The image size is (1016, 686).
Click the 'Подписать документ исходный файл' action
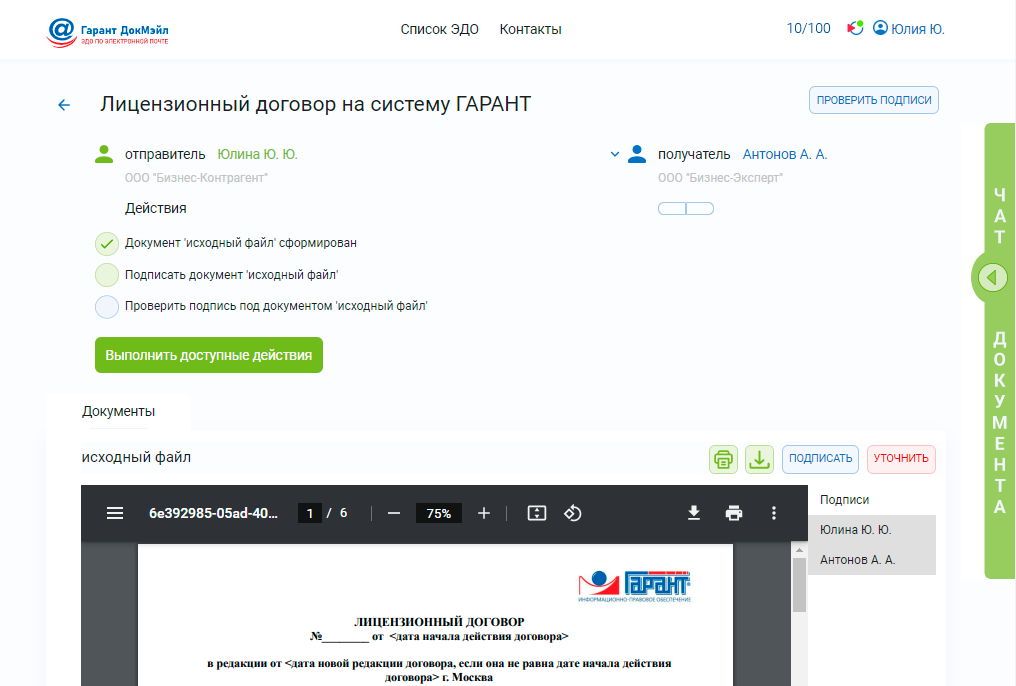coord(231,275)
